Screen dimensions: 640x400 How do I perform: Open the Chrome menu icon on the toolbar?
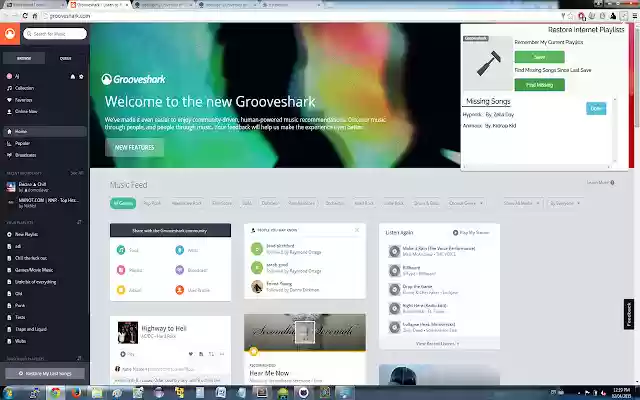(635, 16)
